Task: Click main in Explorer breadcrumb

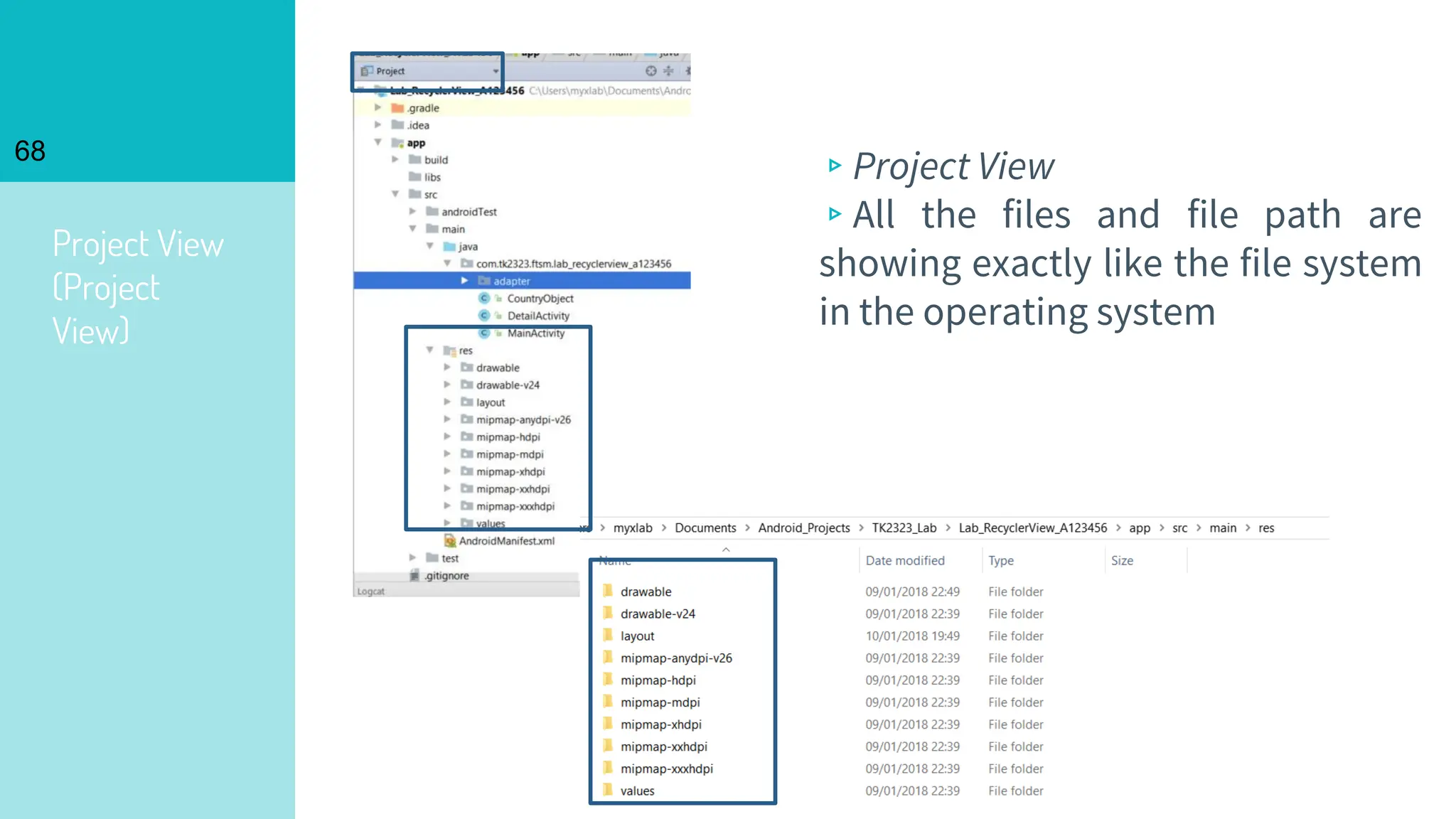Action: click(x=1223, y=528)
